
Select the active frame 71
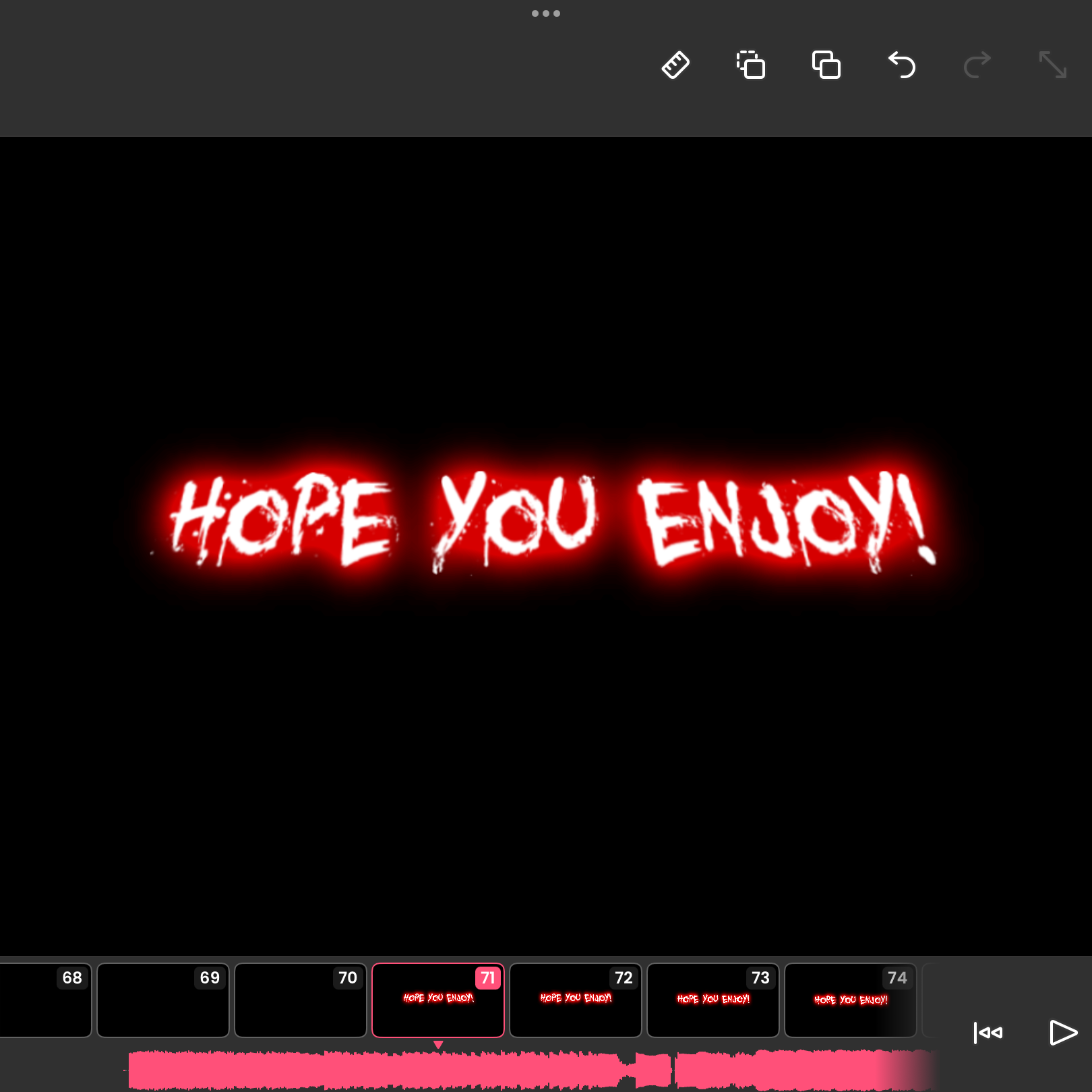pyautogui.click(x=438, y=1000)
